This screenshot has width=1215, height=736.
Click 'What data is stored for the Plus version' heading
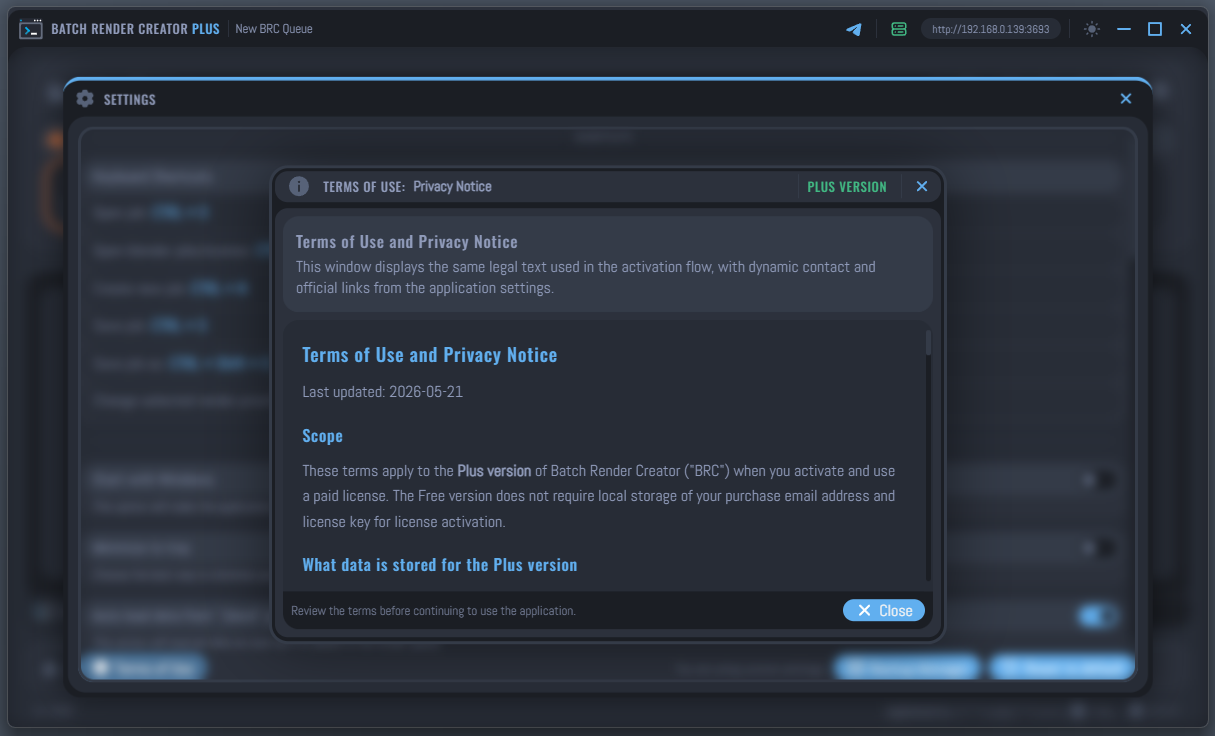point(440,565)
